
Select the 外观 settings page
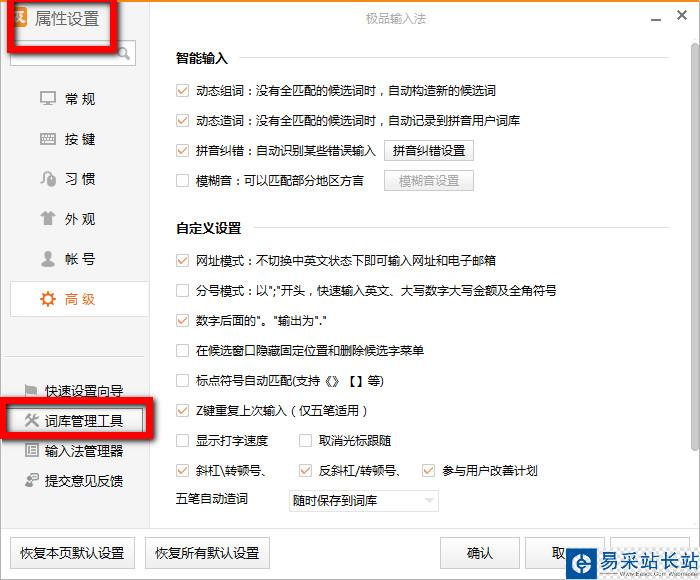click(79, 219)
